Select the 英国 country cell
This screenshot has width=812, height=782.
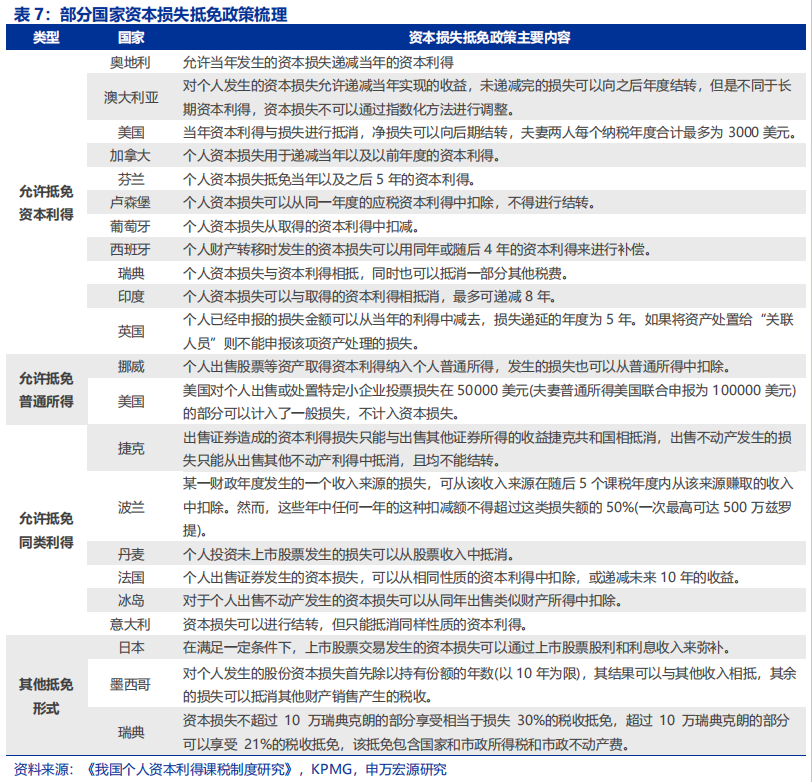tap(130, 331)
